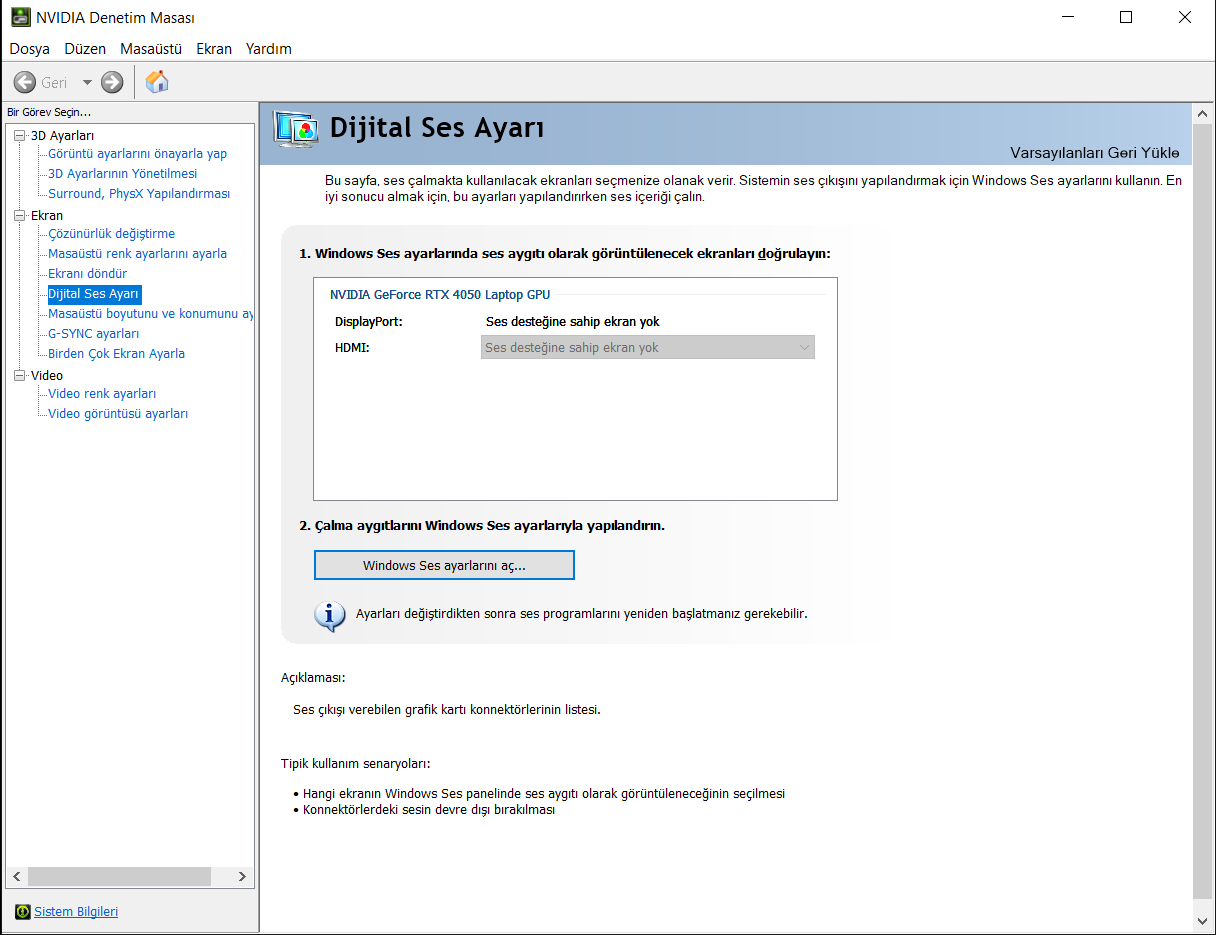Click the main panel scroll up arrow
The height and width of the screenshot is (935, 1216).
pyautogui.click(x=1202, y=112)
